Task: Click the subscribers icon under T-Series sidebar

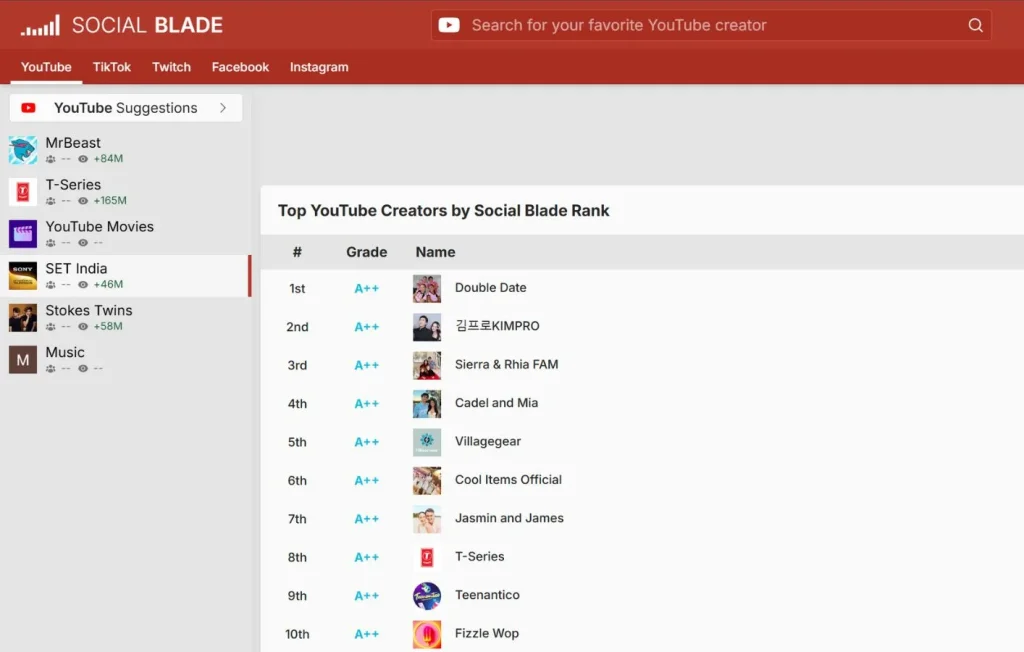Action: (x=51, y=201)
